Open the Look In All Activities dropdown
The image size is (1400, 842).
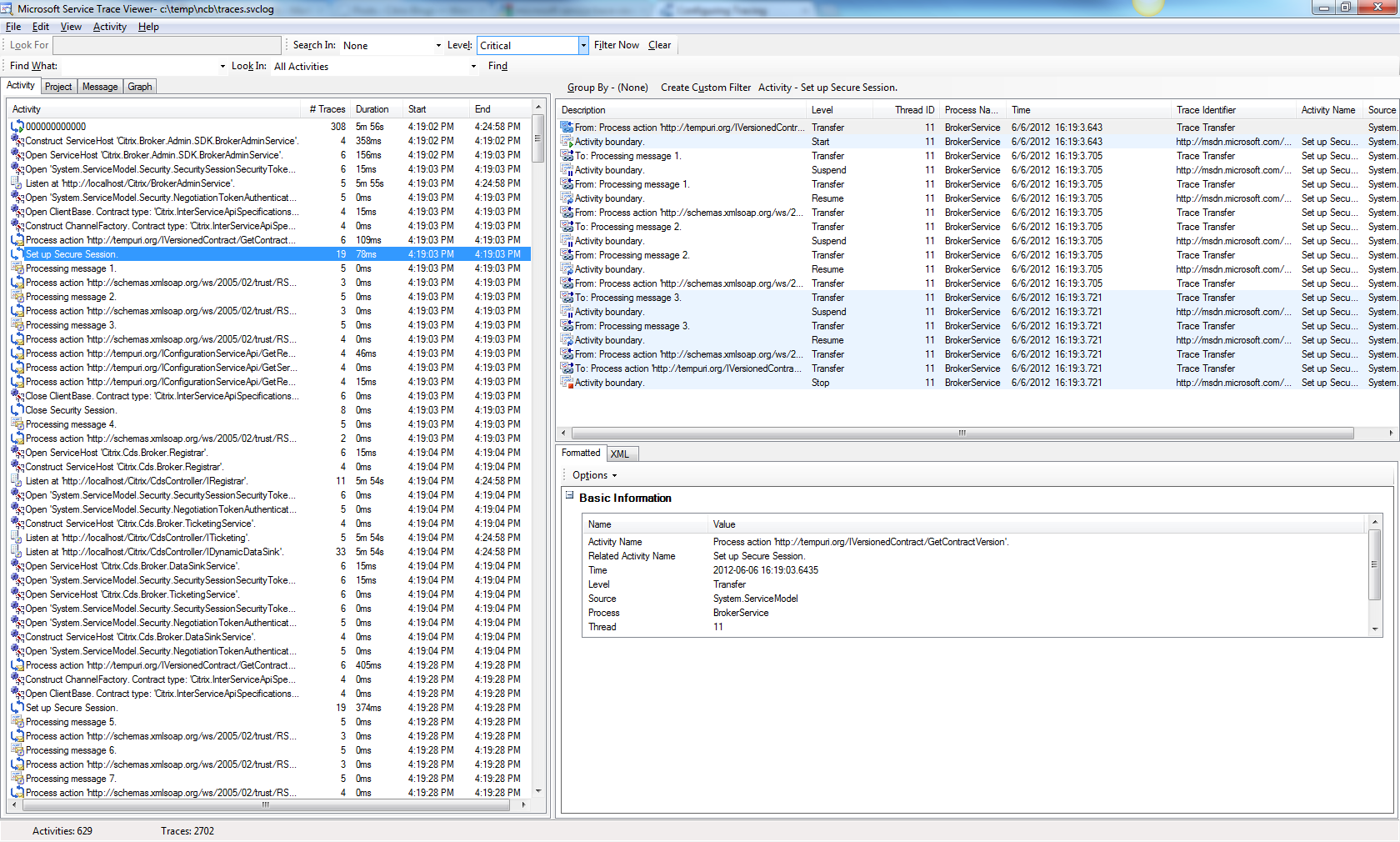[x=473, y=67]
